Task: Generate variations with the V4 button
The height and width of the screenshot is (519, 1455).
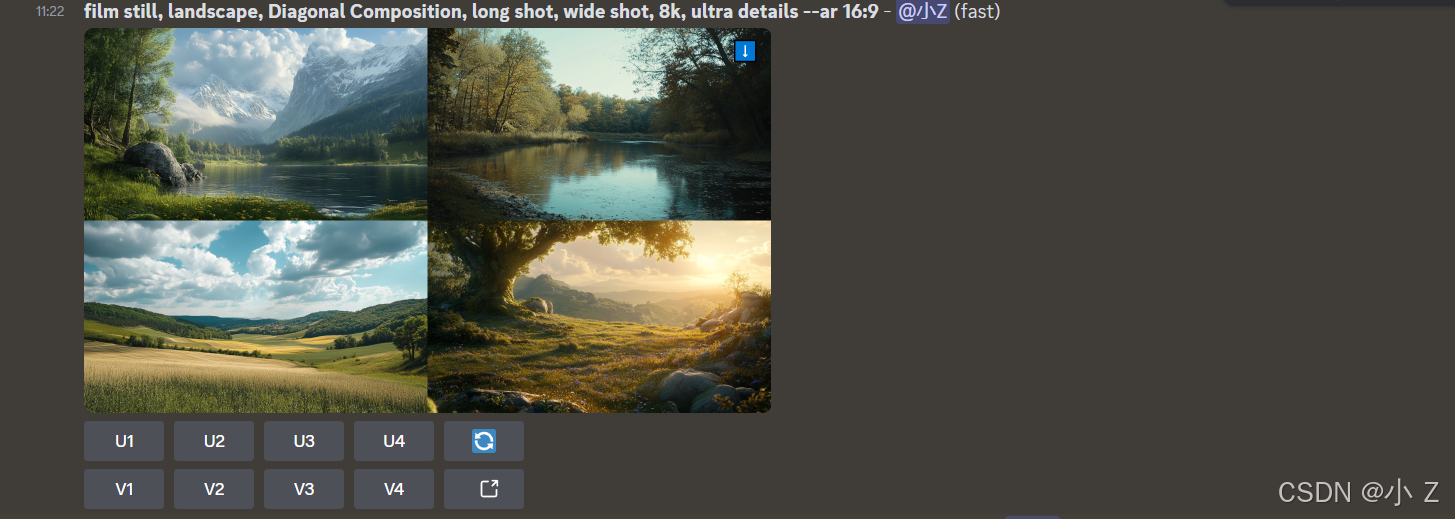Action: point(394,489)
